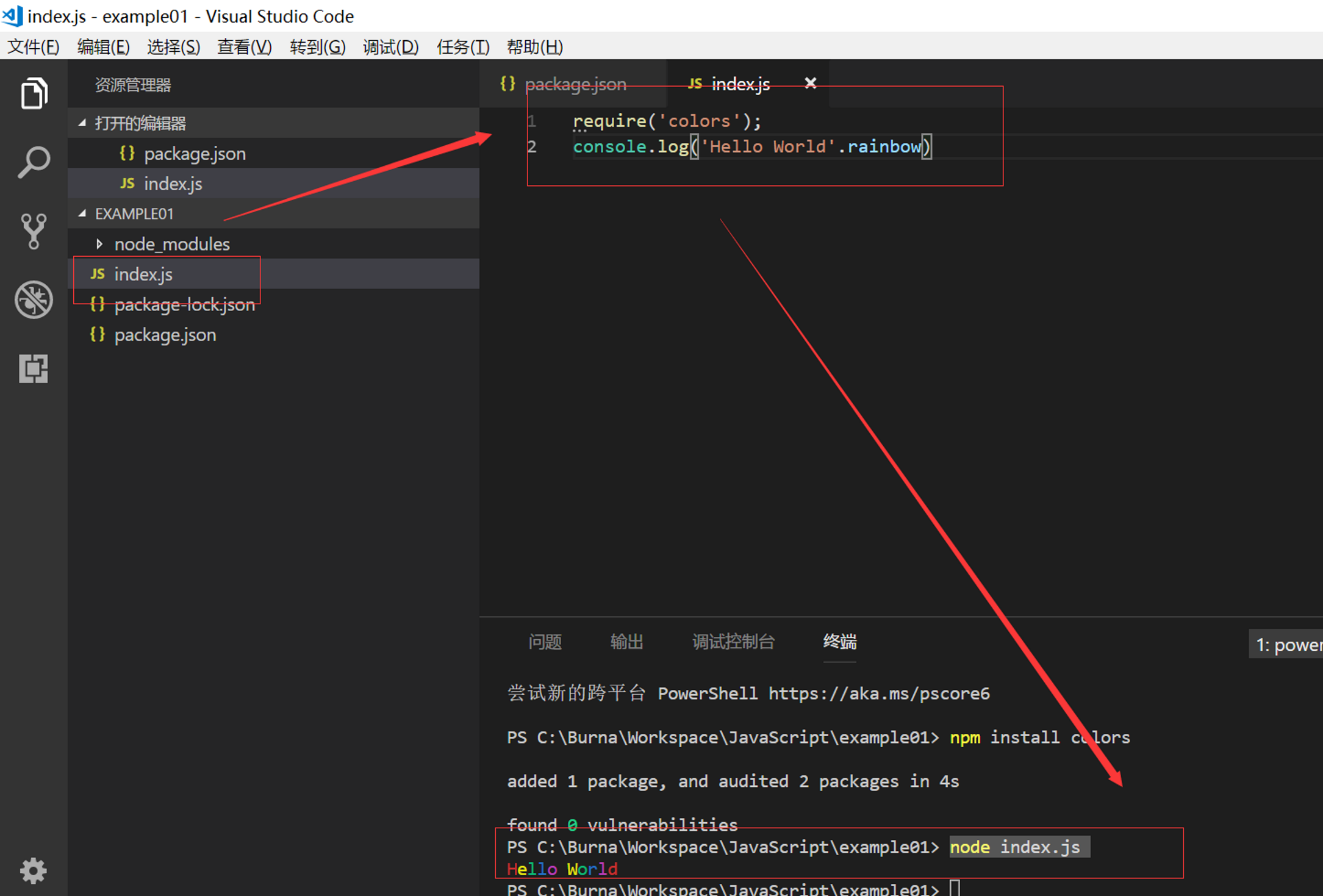Select index.js in open editors list
The image size is (1323, 896).
tap(273, 183)
